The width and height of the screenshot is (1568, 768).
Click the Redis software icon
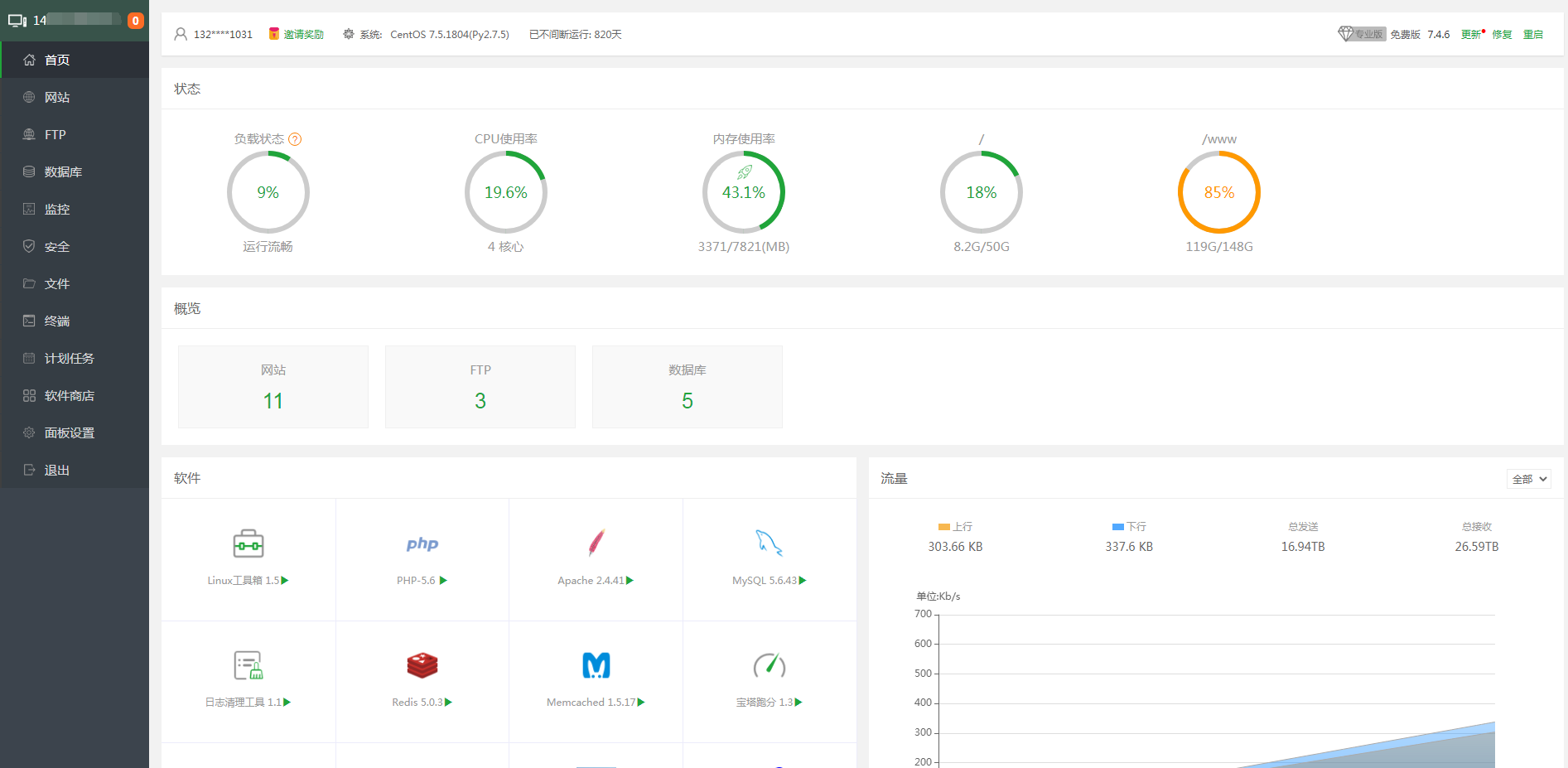tap(422, 665)
